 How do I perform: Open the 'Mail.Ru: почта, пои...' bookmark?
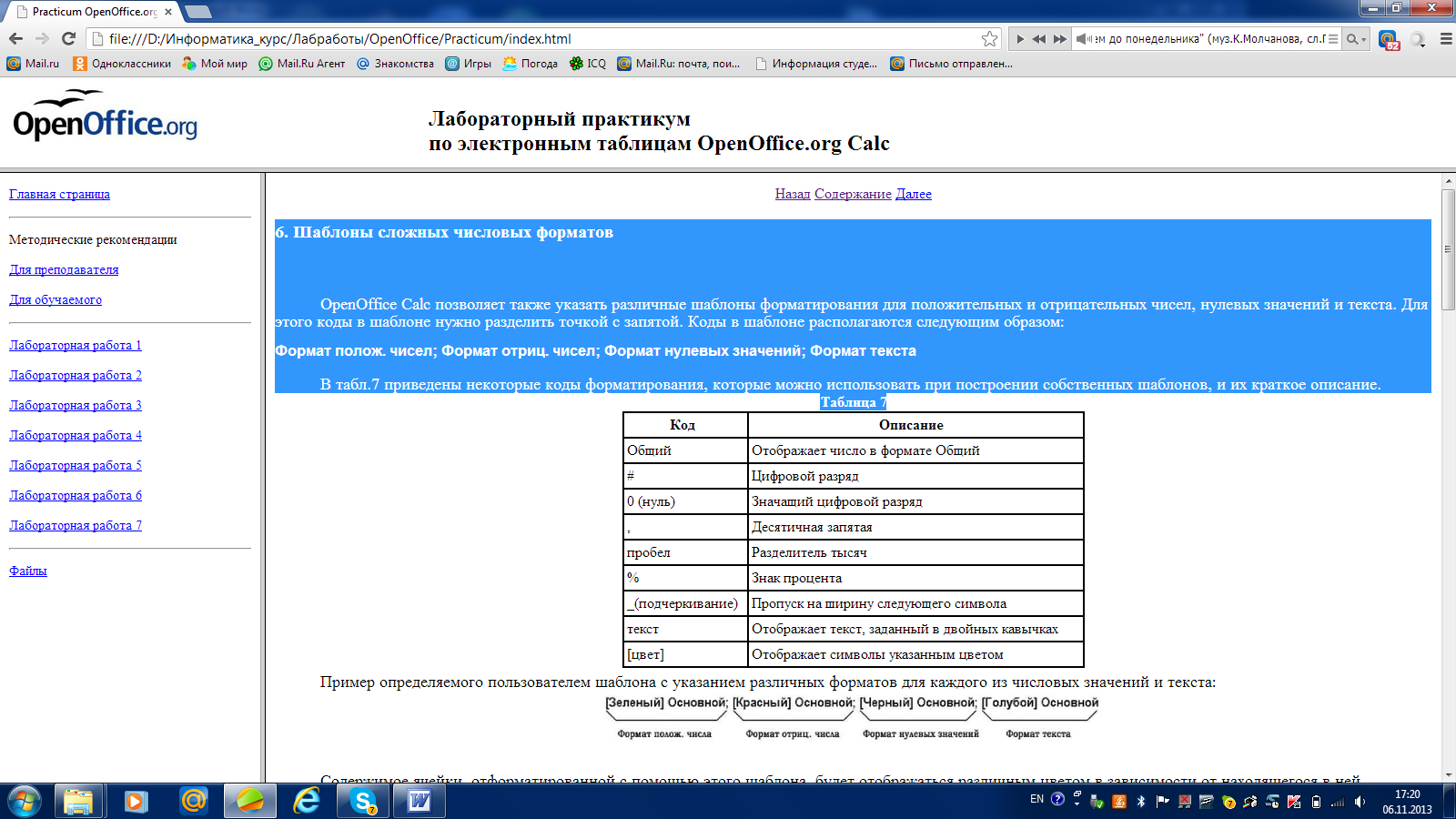click(x=679, y=64)
